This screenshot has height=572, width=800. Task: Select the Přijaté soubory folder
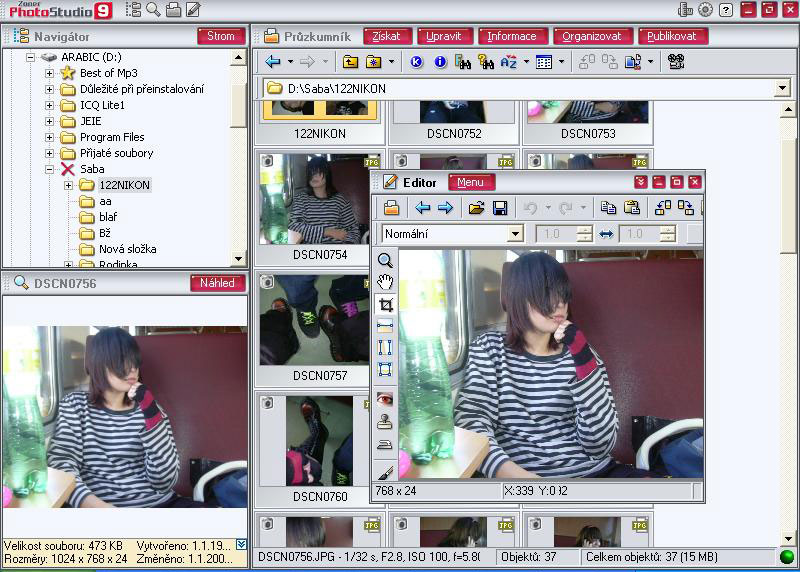tap(116, 153)
